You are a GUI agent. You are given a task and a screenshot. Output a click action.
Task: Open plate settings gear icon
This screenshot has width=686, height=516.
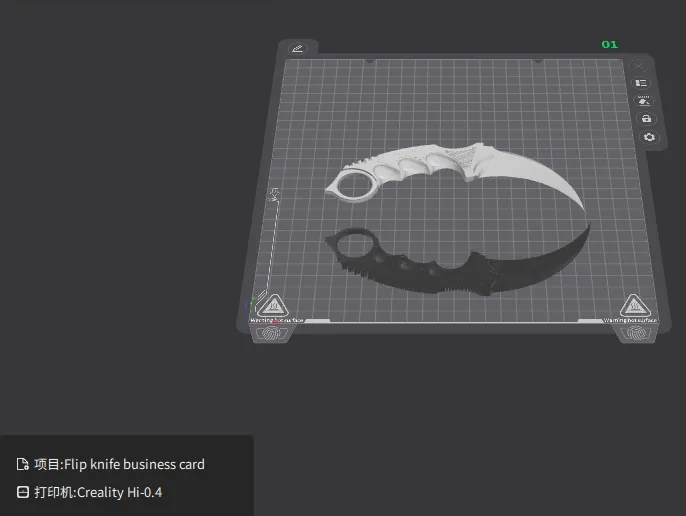[649, 137]
